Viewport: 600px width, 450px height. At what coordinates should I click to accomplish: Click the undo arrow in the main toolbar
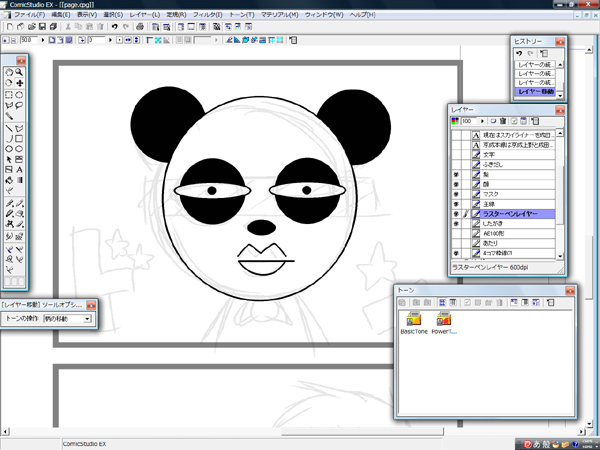[115, 27]
